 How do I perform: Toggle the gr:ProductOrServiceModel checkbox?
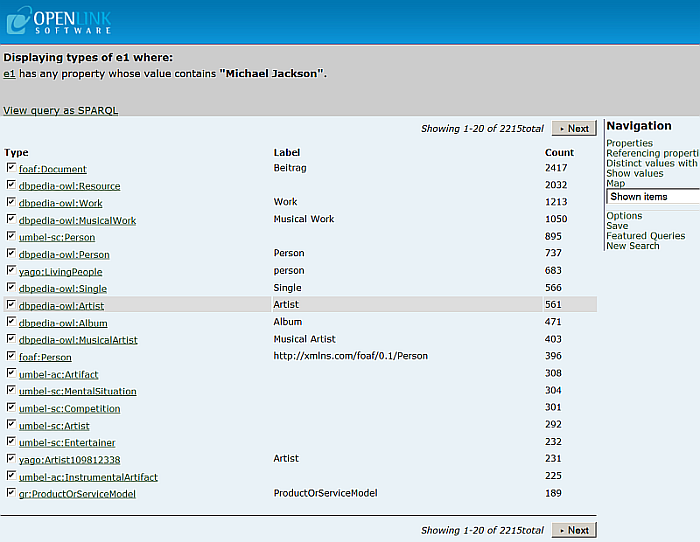(11, 492)
